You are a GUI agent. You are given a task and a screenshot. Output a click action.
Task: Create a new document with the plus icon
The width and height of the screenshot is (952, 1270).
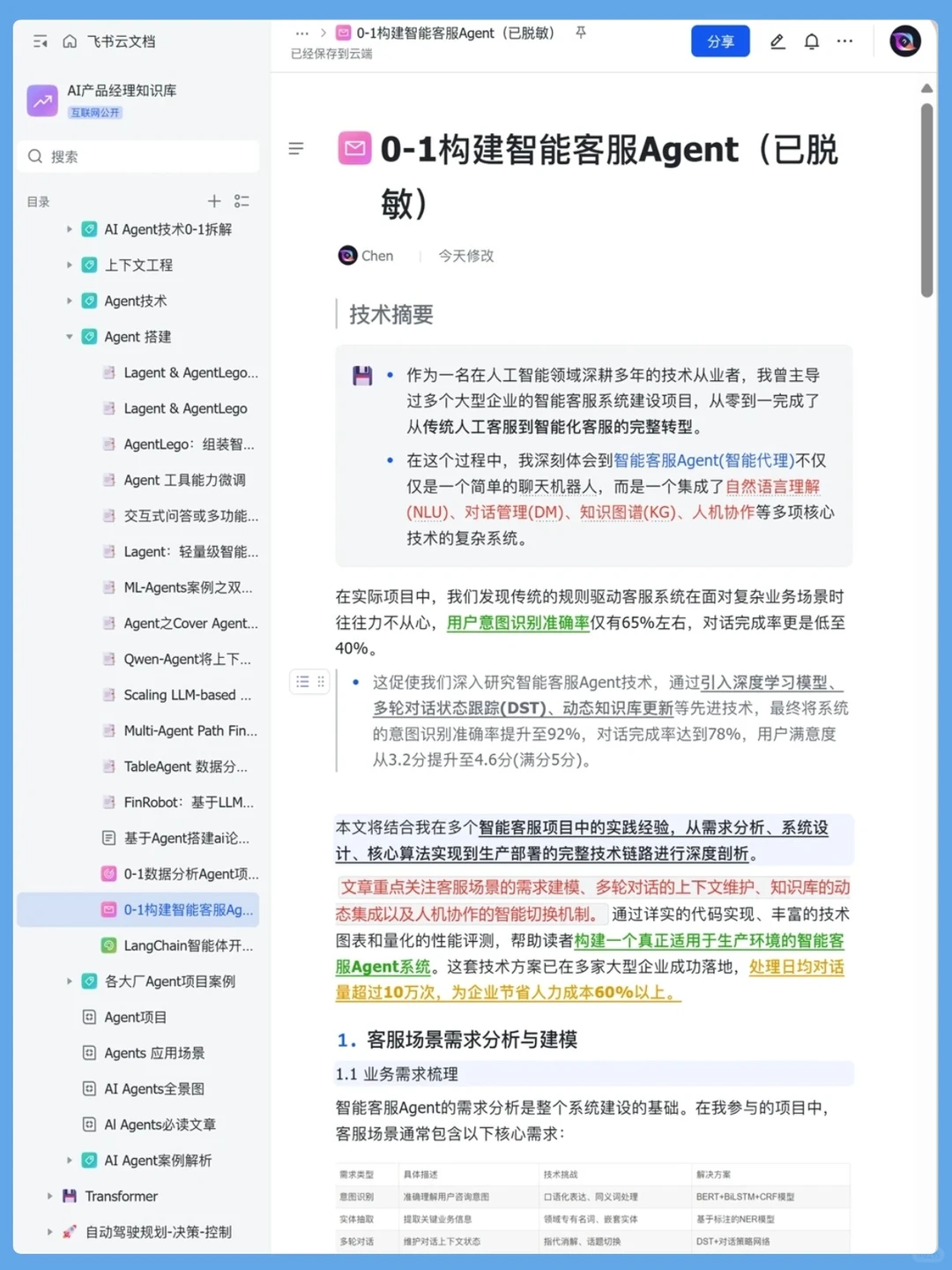click(213, 201)
